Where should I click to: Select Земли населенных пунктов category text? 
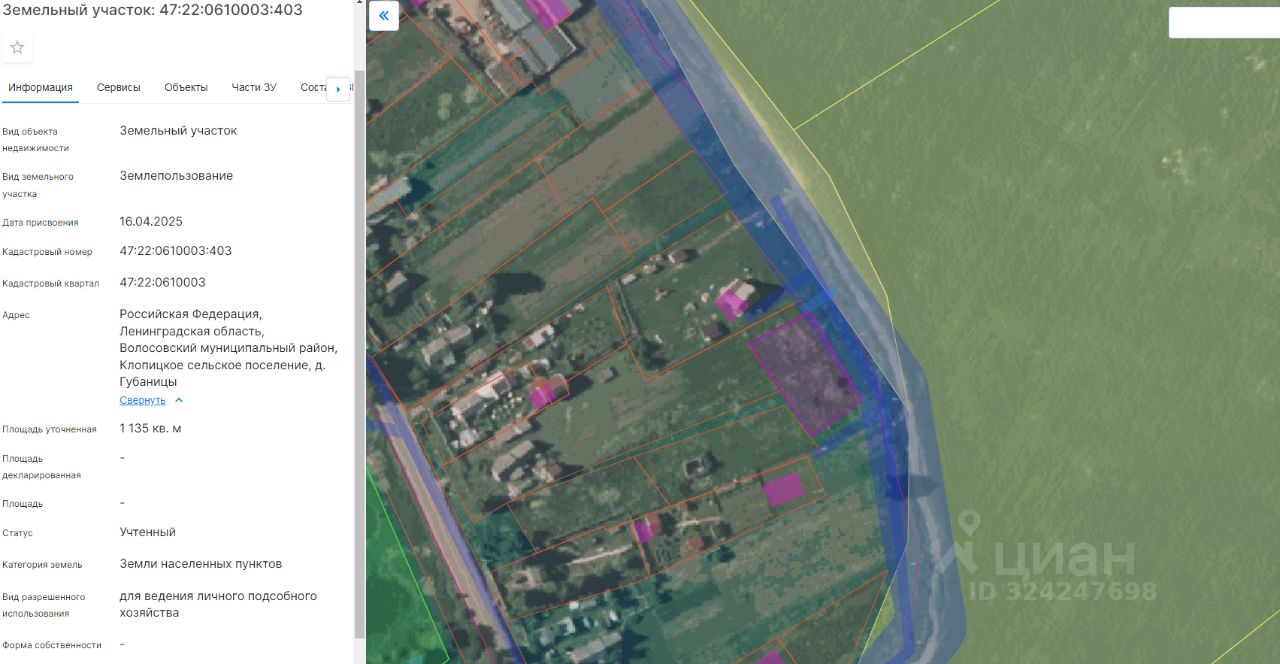[x=201, y=564]
